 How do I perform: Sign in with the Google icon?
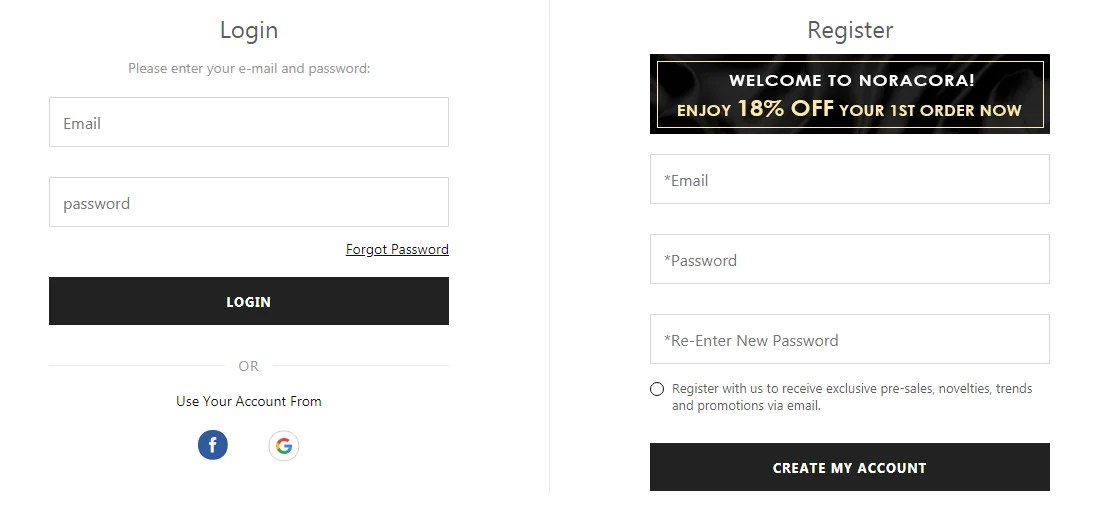[x=284, y=445]
